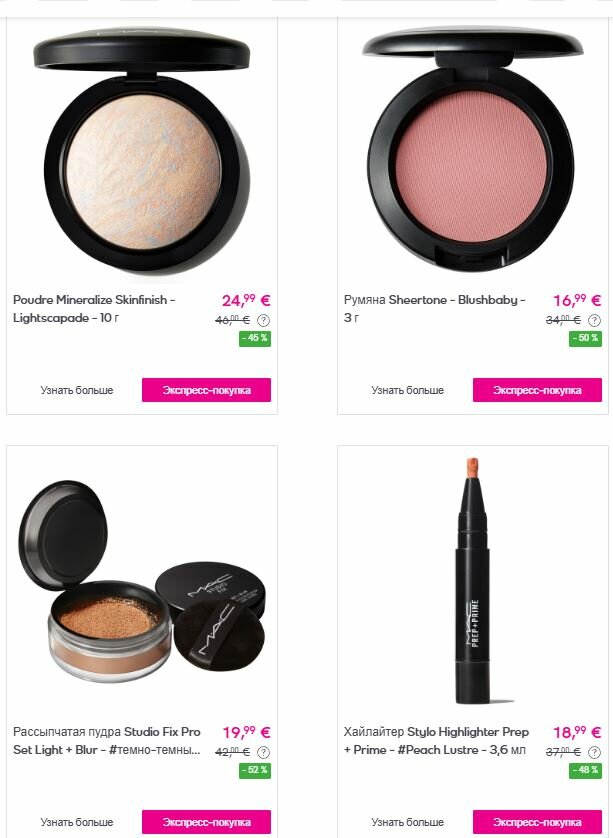Screen dimensions: 613x838
Task: Open the Poudre Mineralize Skinfinish title link
Action: (94, 309)
